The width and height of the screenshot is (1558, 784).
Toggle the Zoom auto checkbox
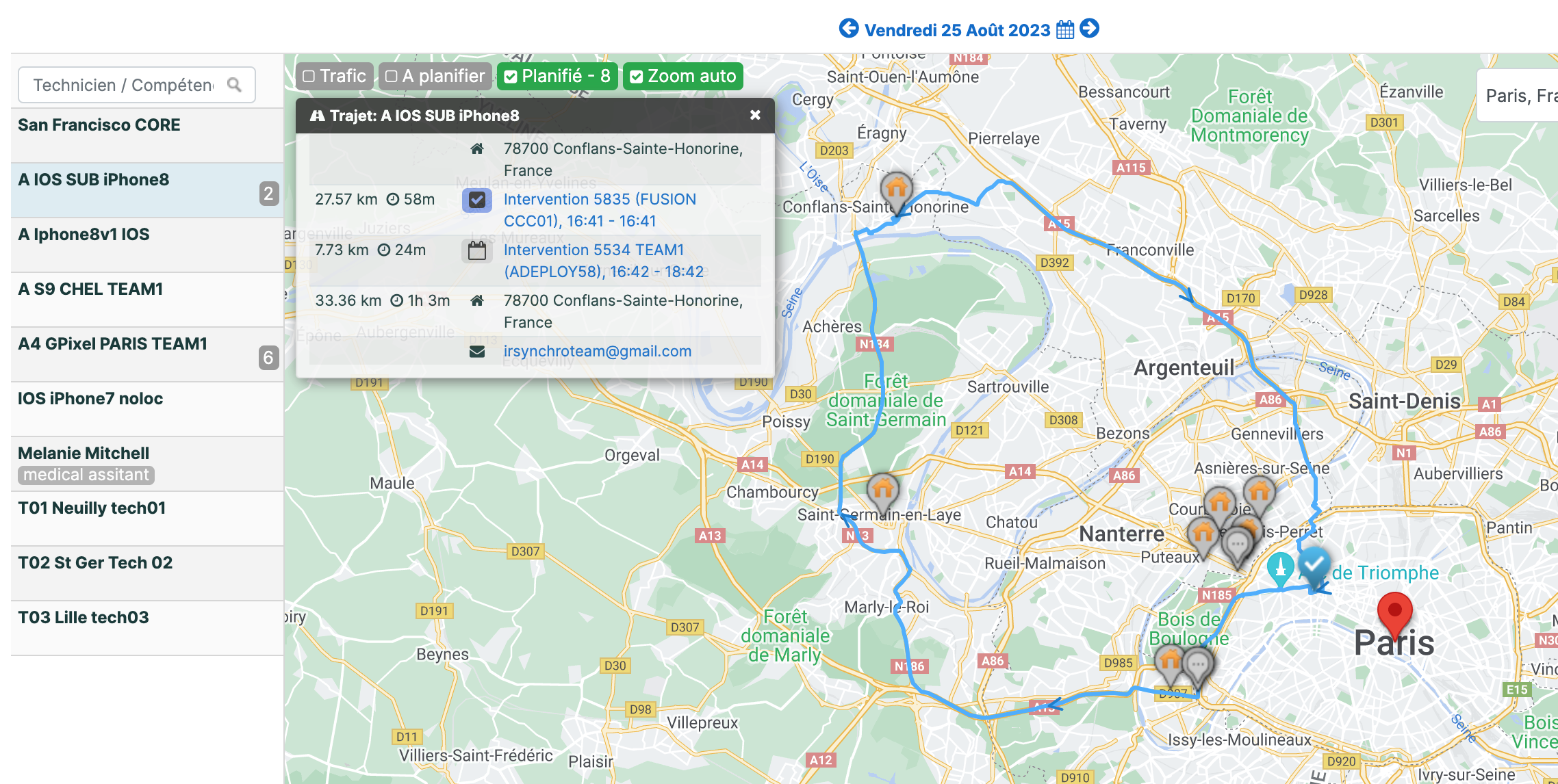pos(637,77)
